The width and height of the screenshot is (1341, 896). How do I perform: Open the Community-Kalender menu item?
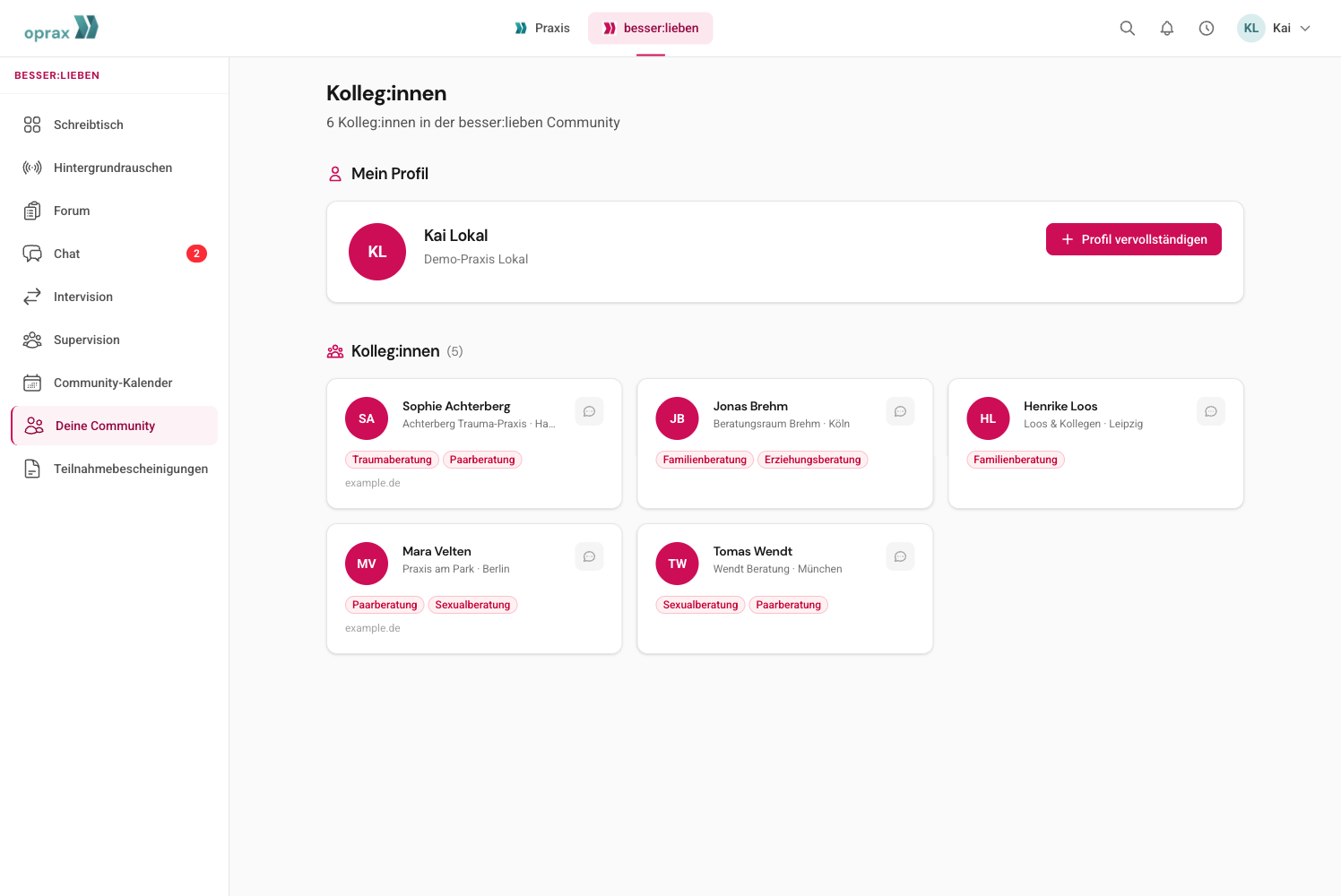click(115, 383)
